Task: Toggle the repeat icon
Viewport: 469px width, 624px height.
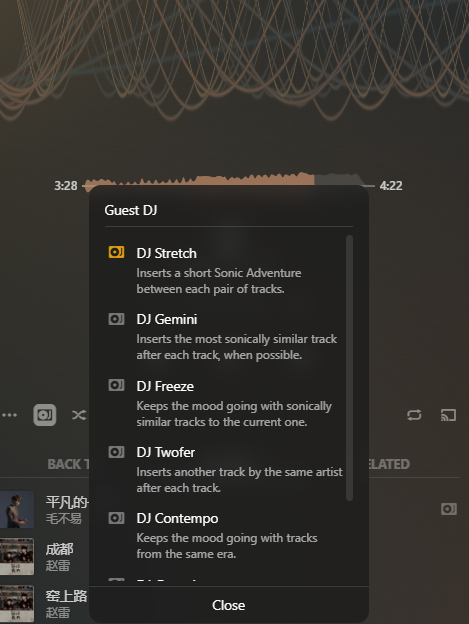Action: point(414,415)
